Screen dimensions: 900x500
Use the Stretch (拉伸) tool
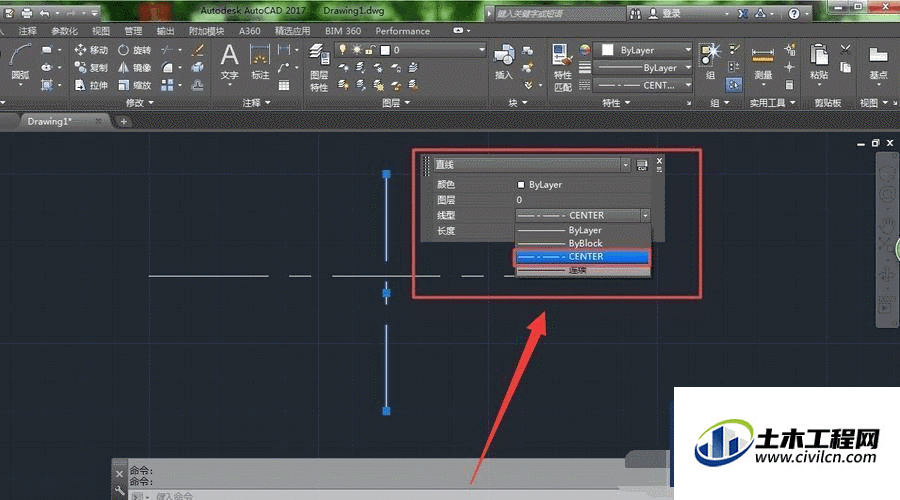pyautogui.click(x=91, y=85)
